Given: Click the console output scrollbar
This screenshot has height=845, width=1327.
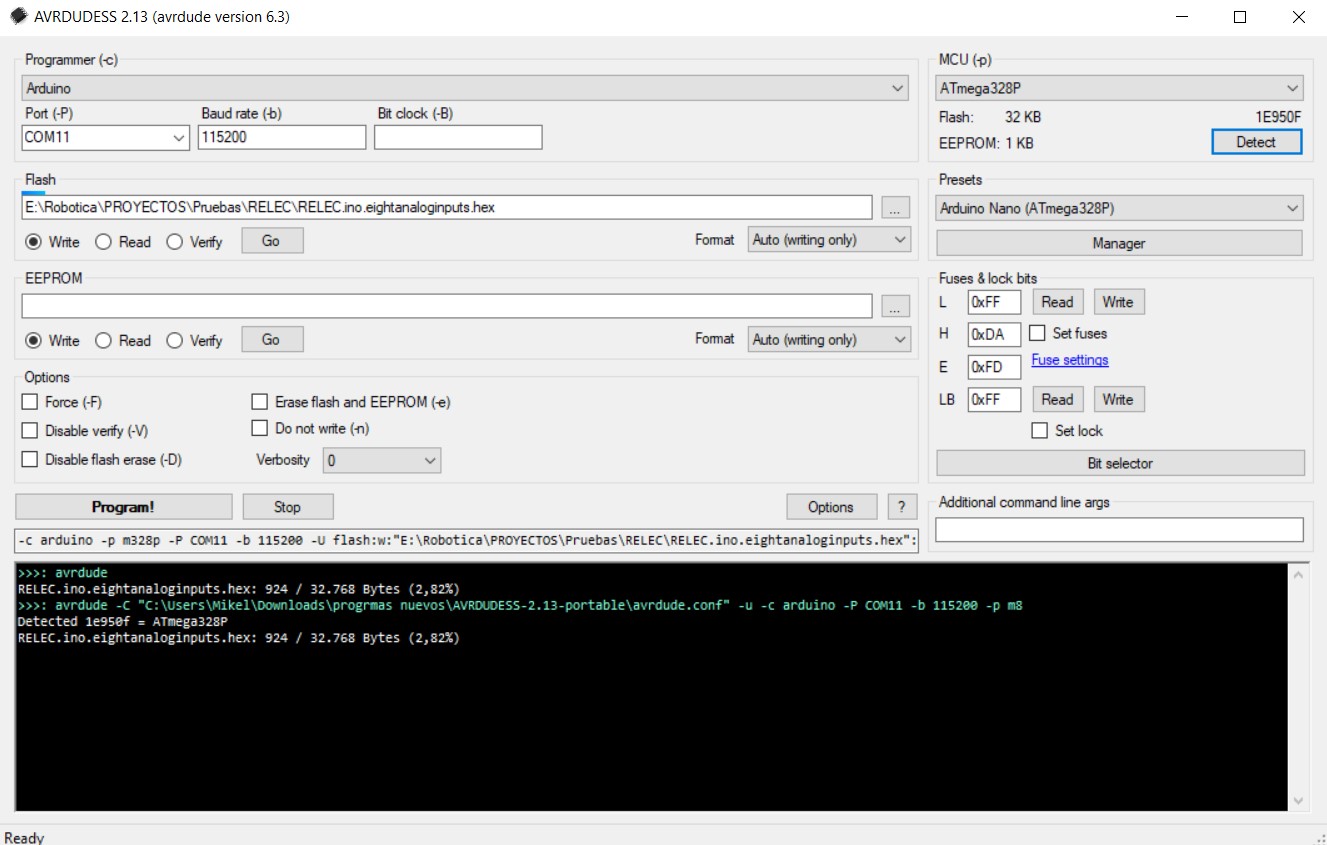Looking at the screenshot, I should pyautogui.click(x=1299, y=690).
